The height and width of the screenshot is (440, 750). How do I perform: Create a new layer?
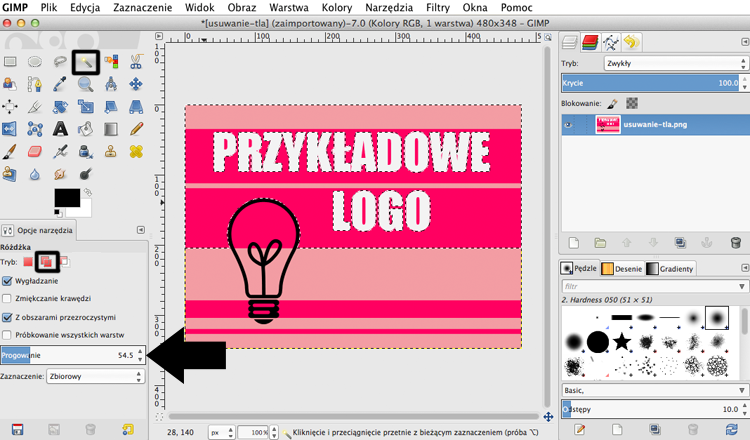click(x=574, y=243)
